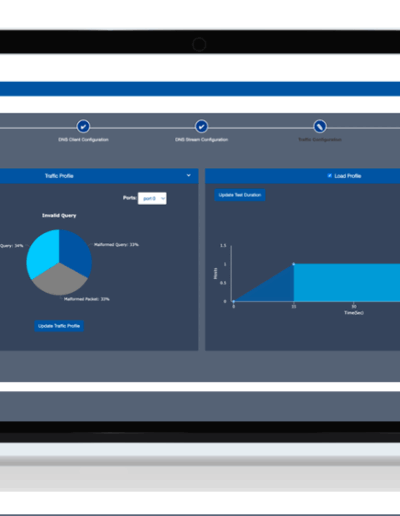Click the gray Malformed Packet pie slice

(59, 282)
